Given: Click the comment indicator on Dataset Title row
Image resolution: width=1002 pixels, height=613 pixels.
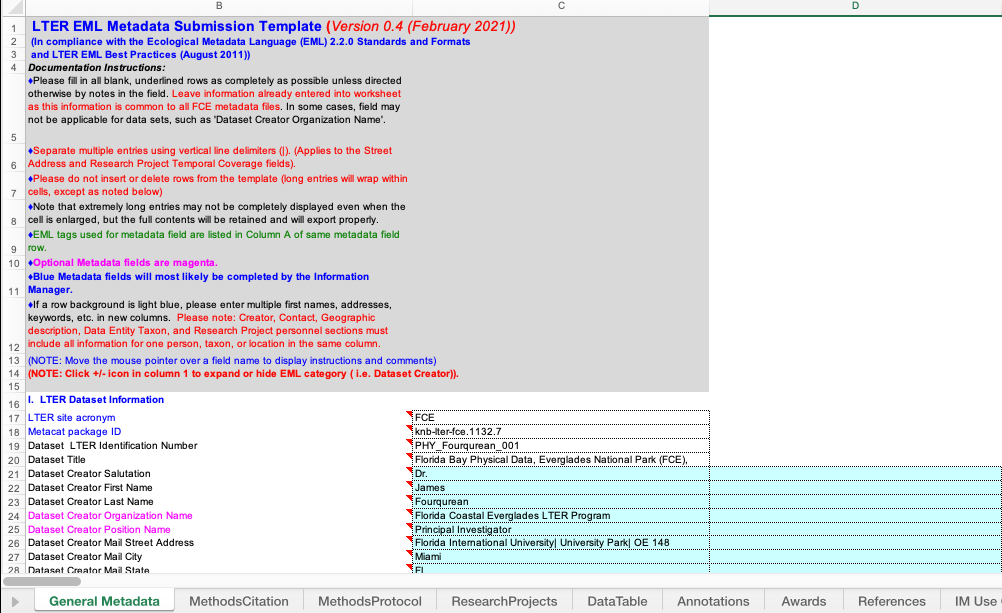Looking at the screenshot, I should click(410, 456).
